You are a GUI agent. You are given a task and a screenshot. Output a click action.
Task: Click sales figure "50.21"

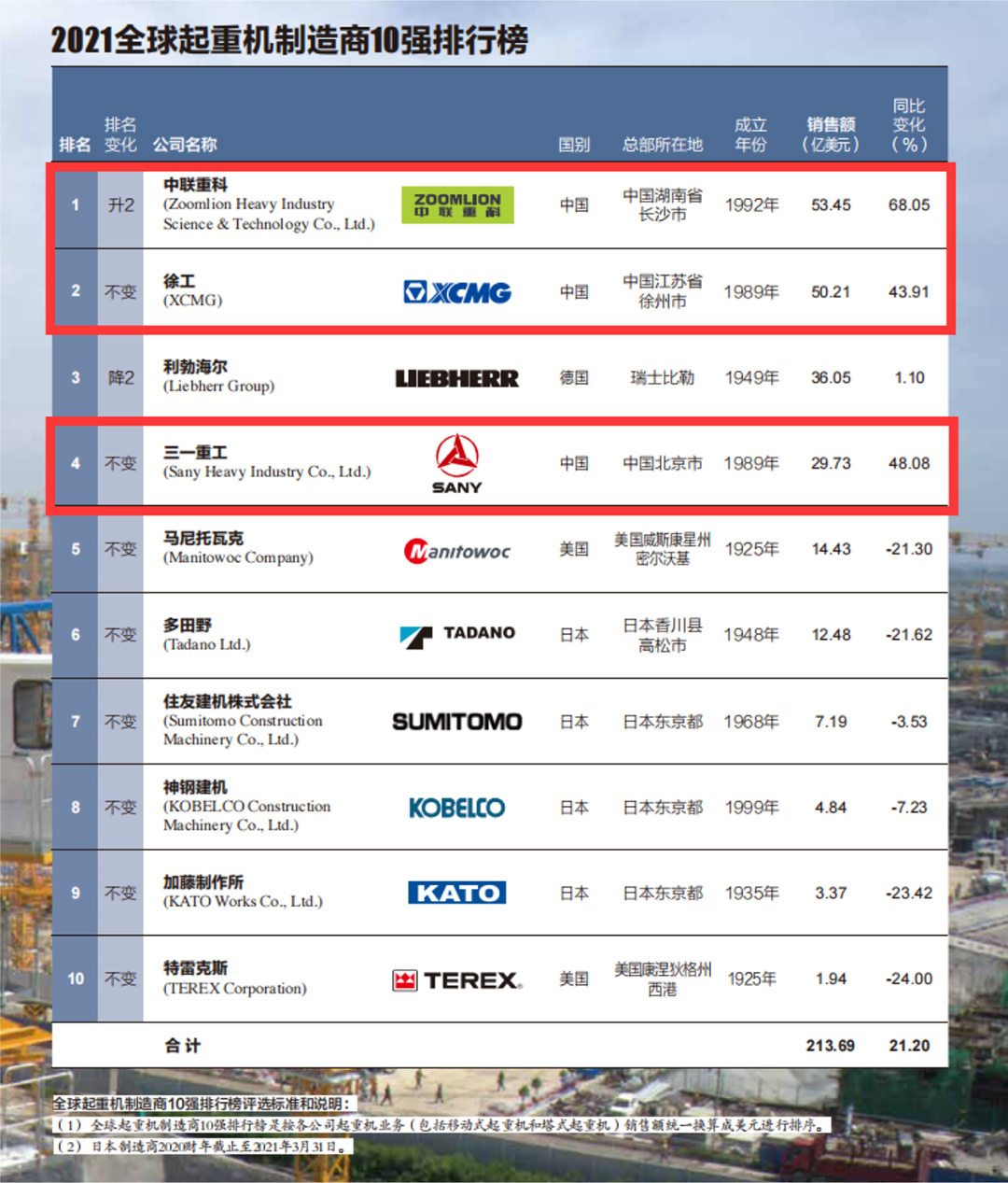click(x=831, y=292)
